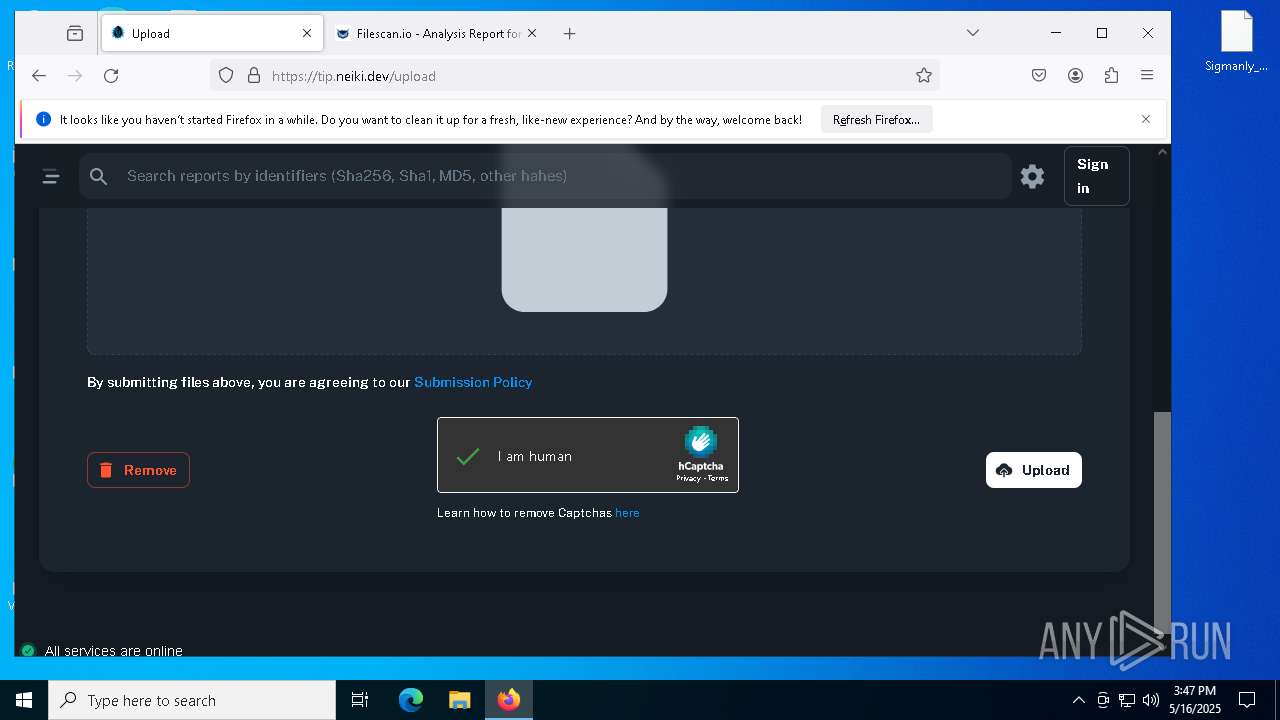Open File Explorer from taskbar
Viewport: 1280px width, 720px height.
459,700
